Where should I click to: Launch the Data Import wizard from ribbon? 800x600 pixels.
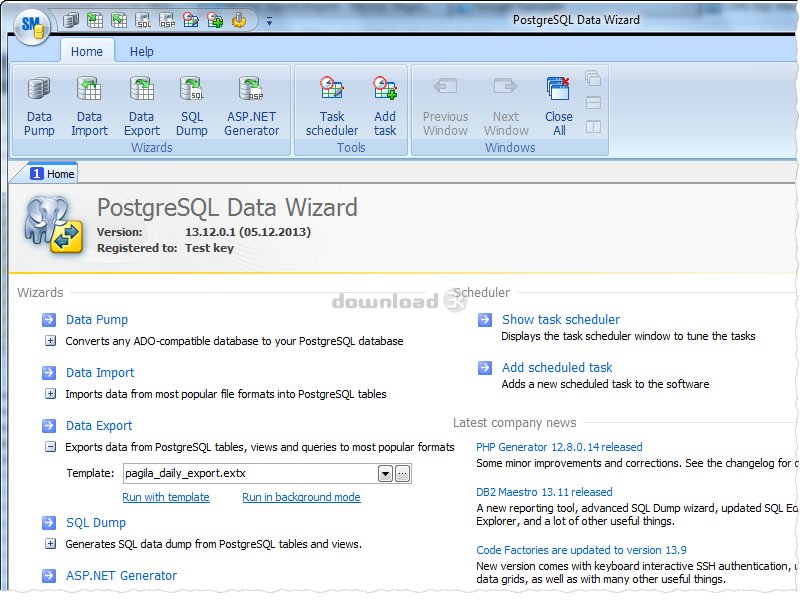tap(89, 106)
